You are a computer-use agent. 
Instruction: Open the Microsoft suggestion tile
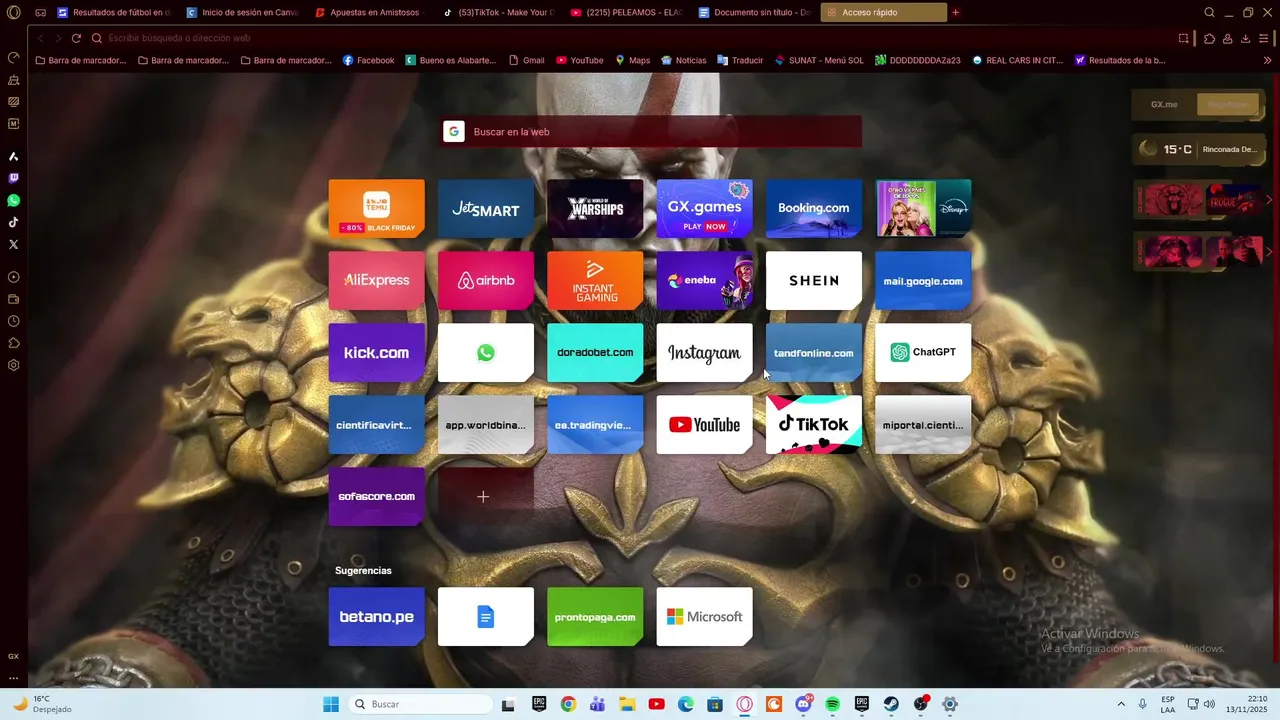[704, 617]
